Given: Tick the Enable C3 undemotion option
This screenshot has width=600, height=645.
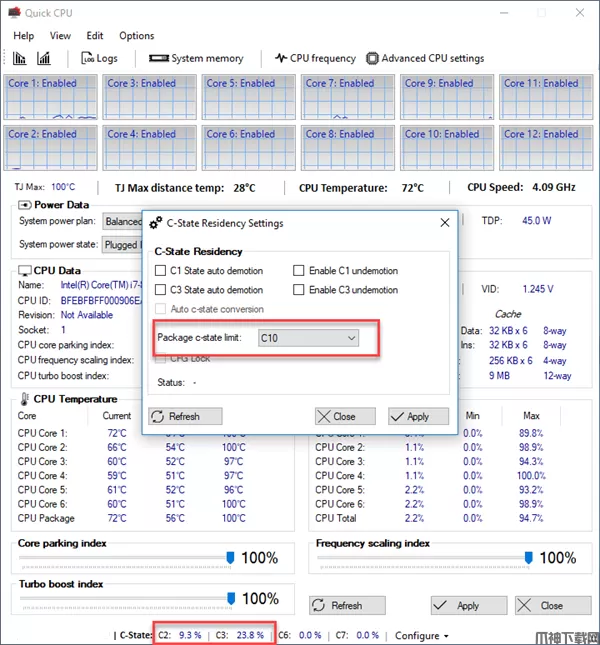Looking at the screenshot, I should pyautogui.click(x=299, y=290).
